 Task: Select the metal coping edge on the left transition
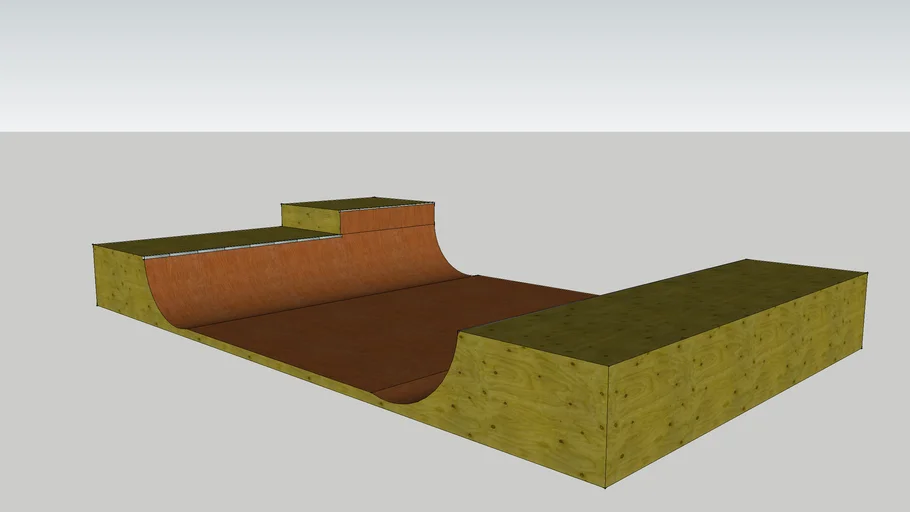point(241,247)
